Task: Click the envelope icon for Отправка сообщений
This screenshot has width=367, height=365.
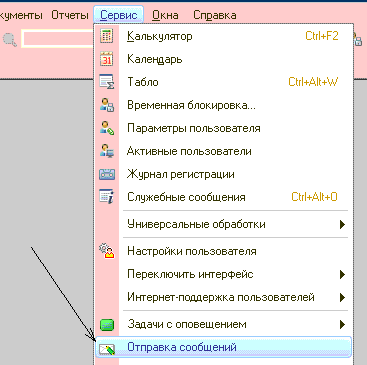Action: click(107, 348)
